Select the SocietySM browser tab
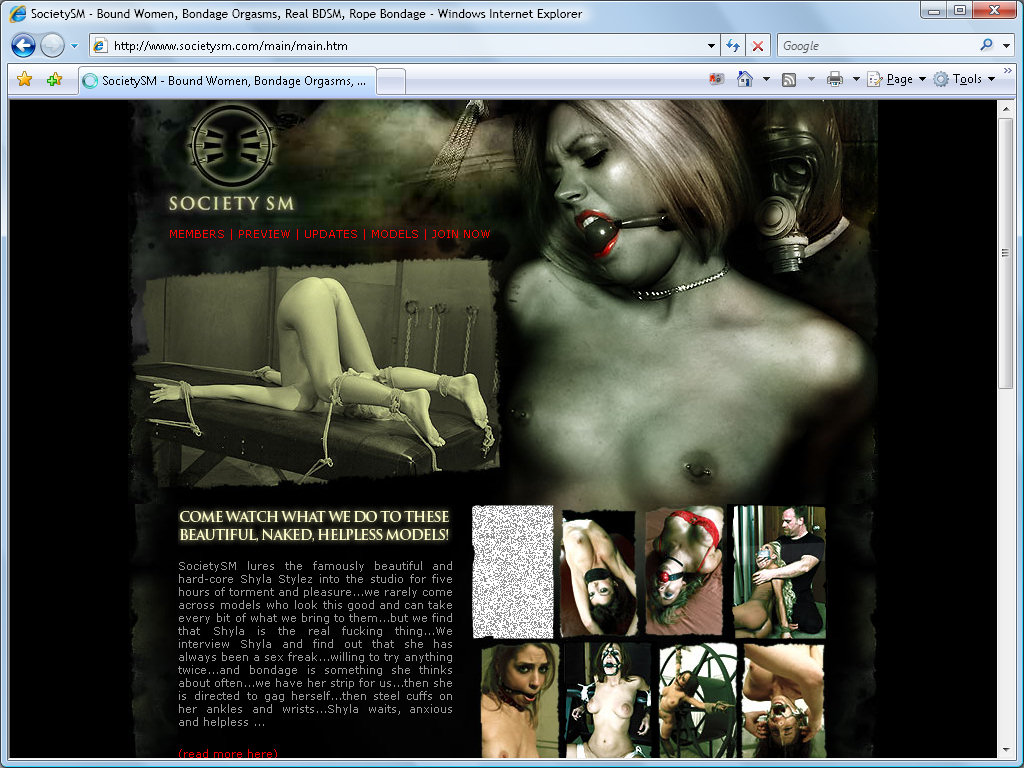The height and width of the screenshot is (768, 1024). coord(227,81)
